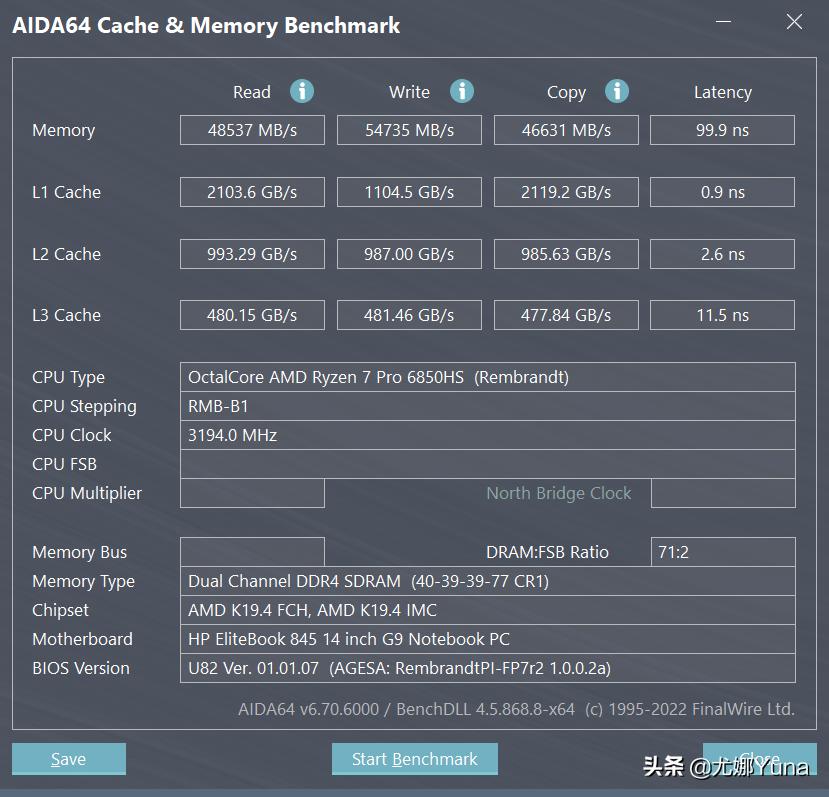
Task: Click the empty Memory Bus field
Action: 252,552
